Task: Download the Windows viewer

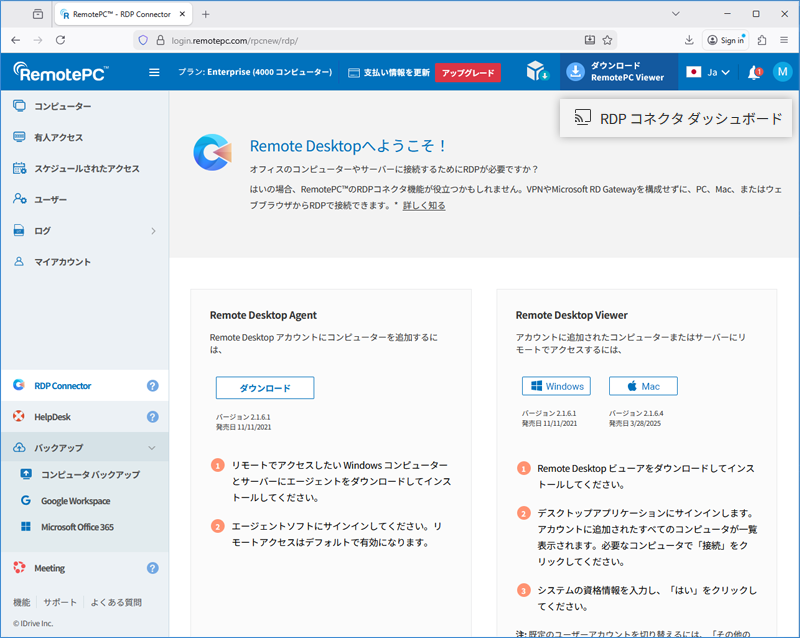Action: (556, 386)
